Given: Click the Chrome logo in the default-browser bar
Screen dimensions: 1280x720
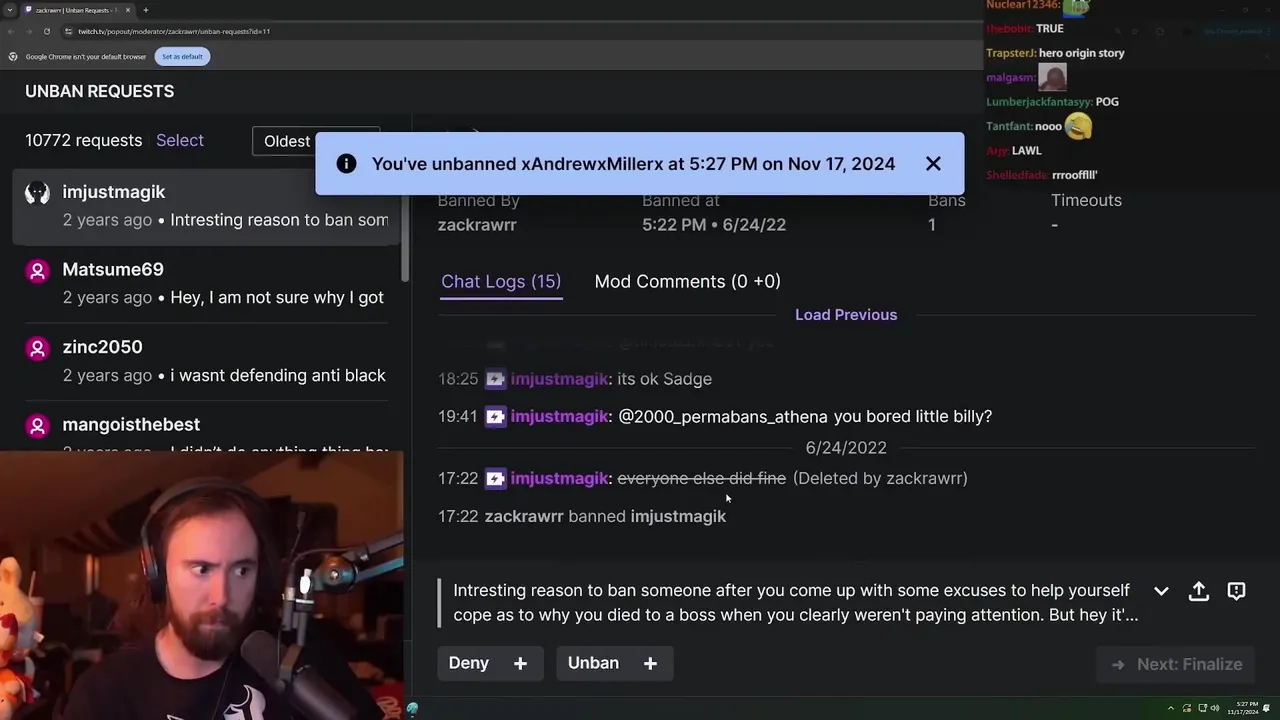Looking at the screenshot, I should coord(13,57).
